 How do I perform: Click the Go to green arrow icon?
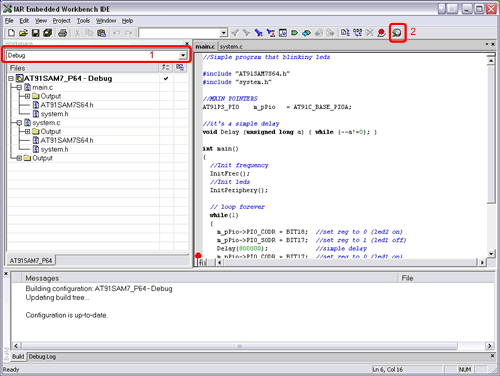(294, 33)
